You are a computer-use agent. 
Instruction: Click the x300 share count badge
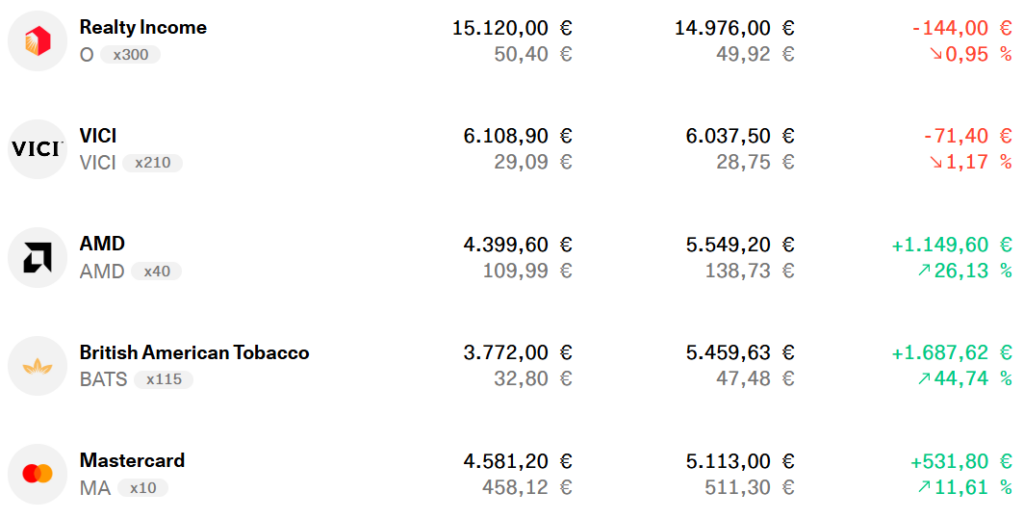tap(130, 55)
